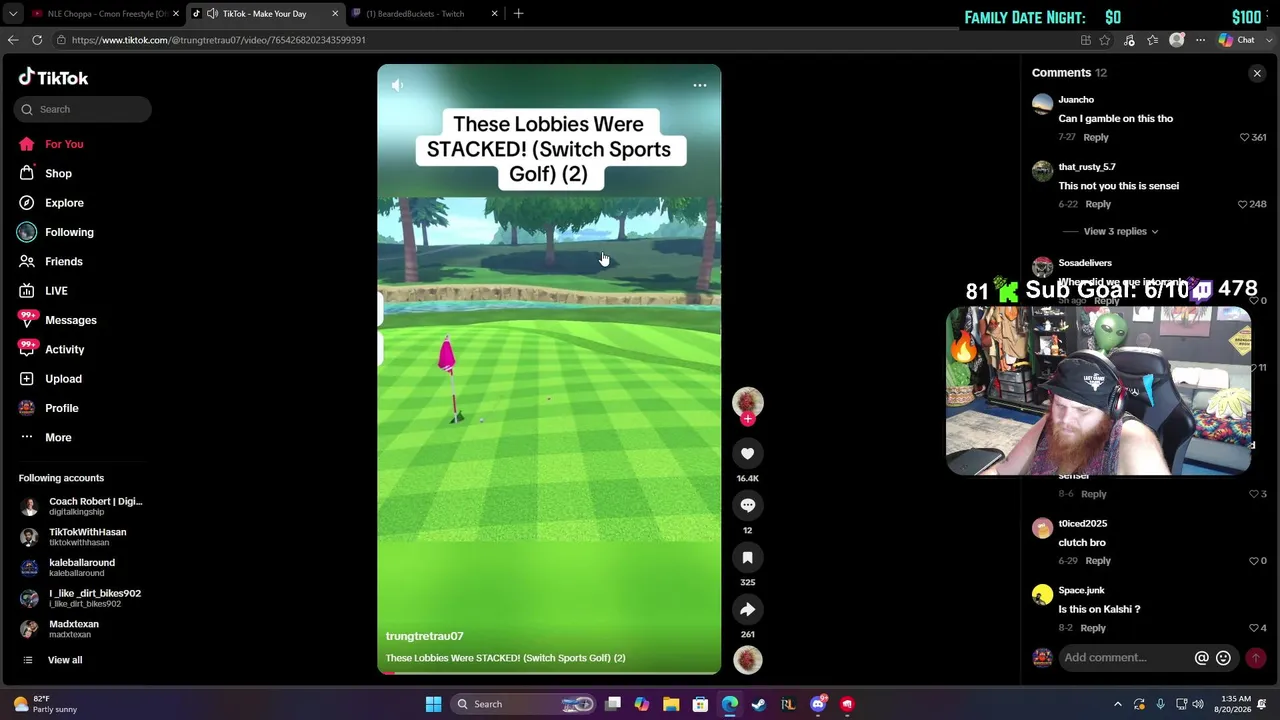
Task: Like t0iced2025's comment
Action: coord(1253,561)
